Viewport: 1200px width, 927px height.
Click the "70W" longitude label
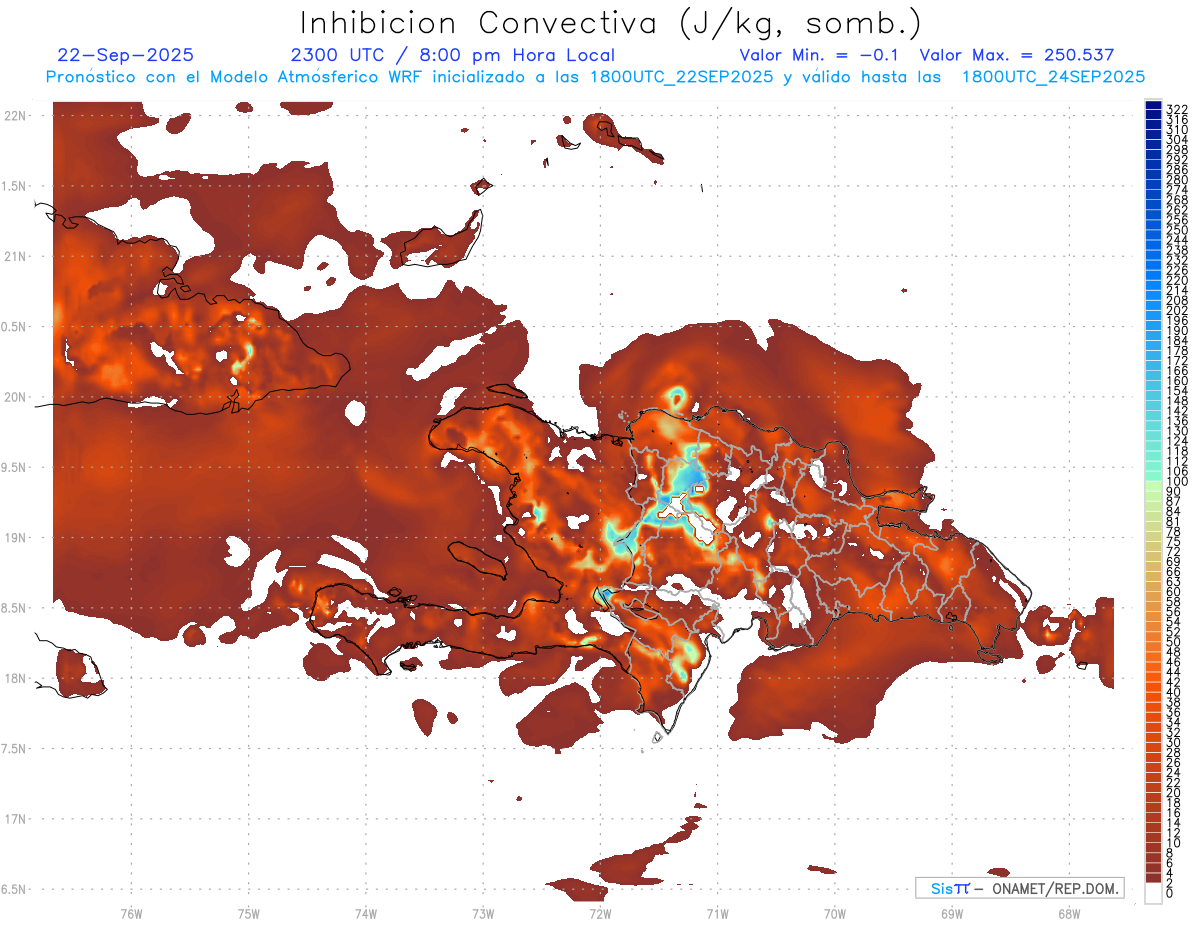click(834, 913)
